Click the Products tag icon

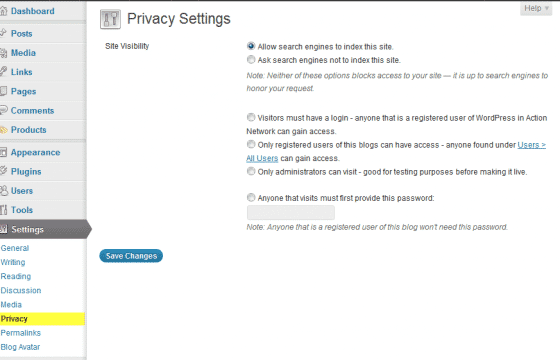click(x=4, y=130)
